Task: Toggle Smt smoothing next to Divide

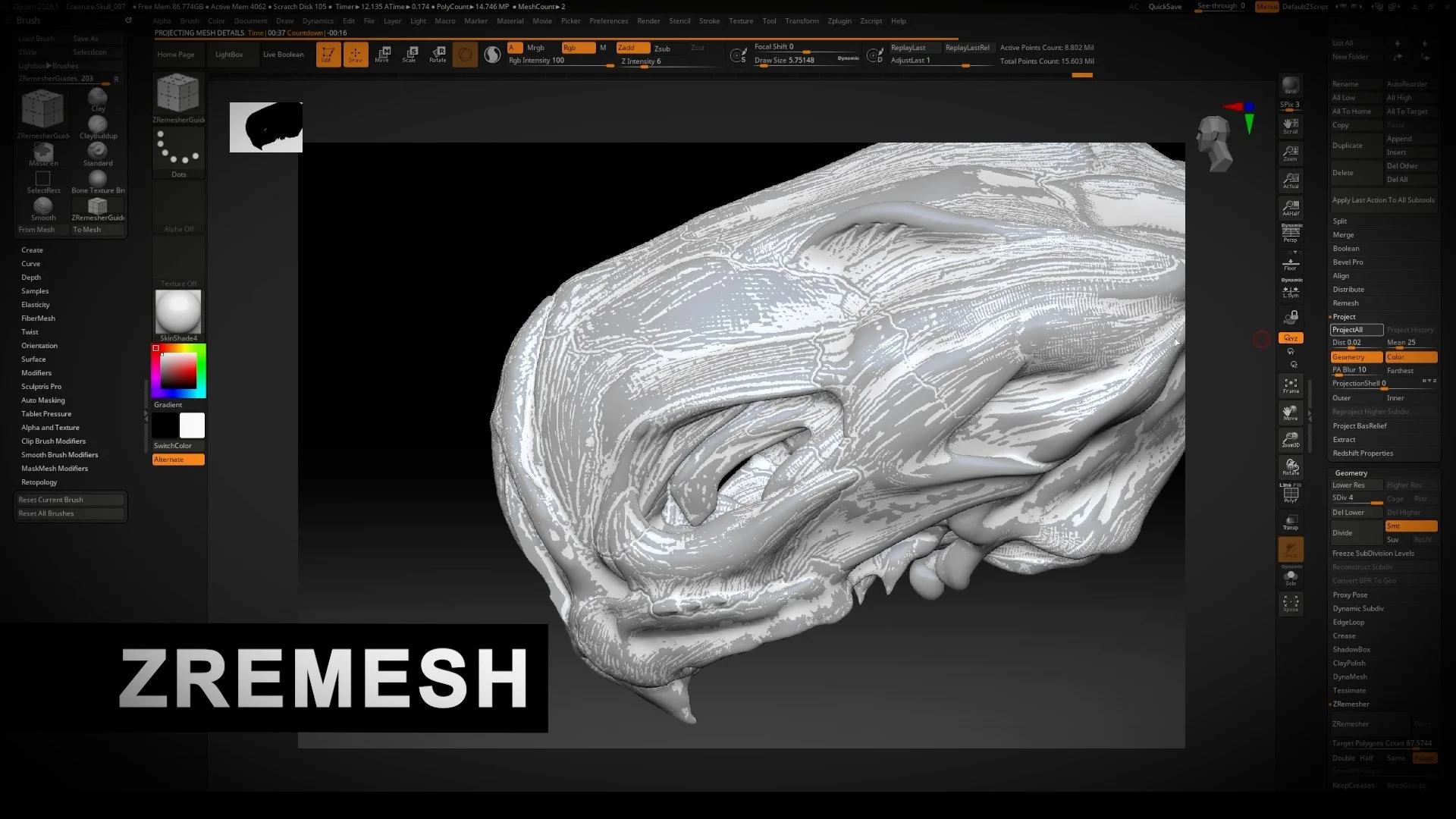Action: tap(1410, 526)
